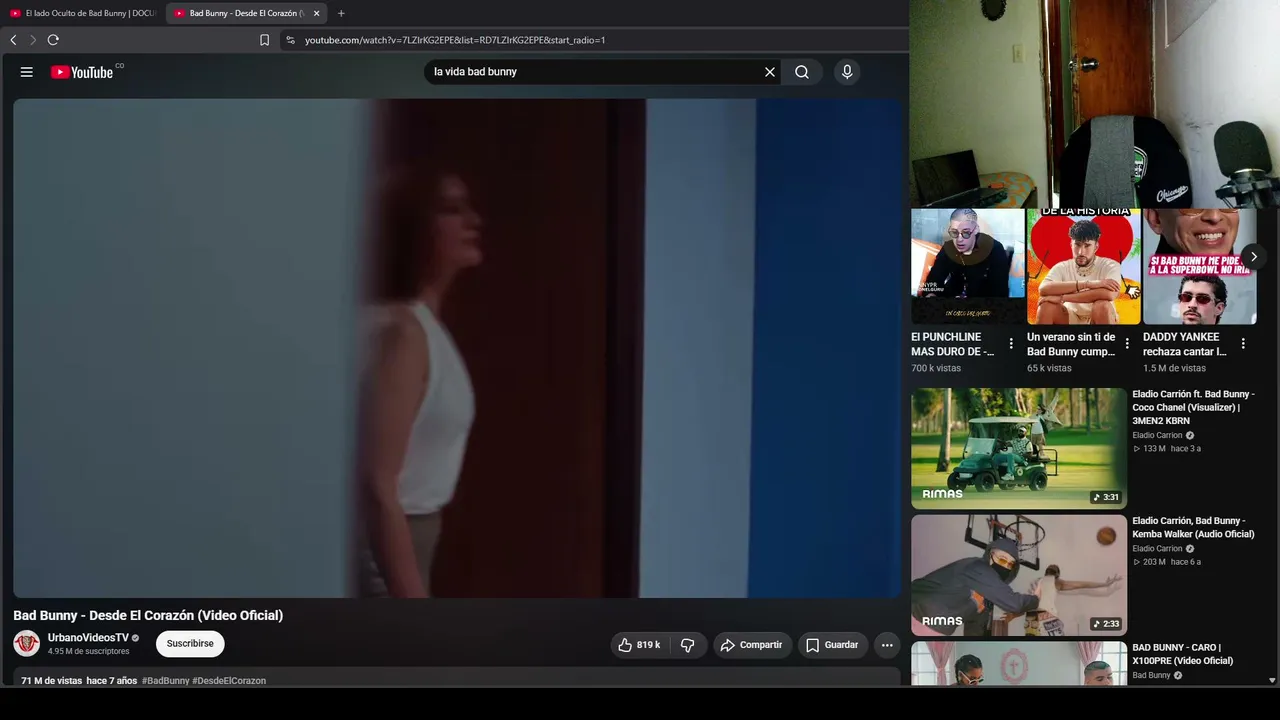
Task: Open Eladio Carrion channel under Kemba Walker
Action: [1157, 549]
